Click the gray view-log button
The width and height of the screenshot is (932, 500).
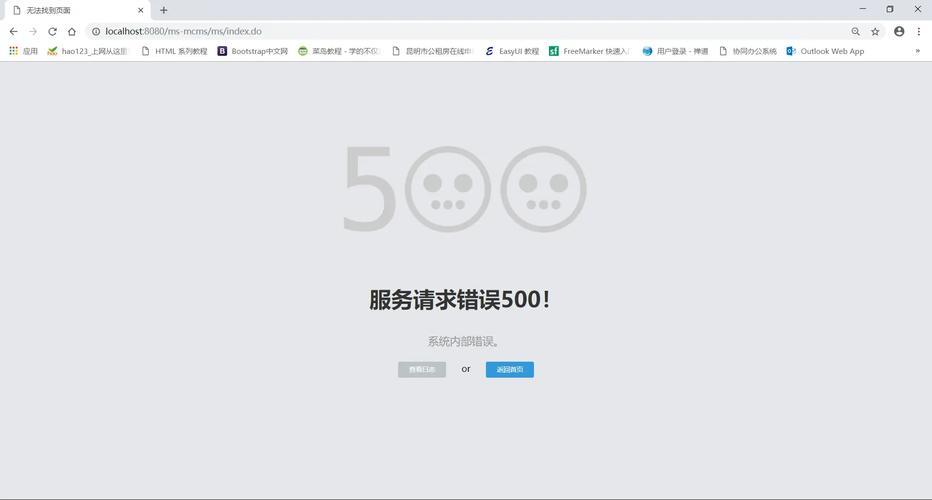click(x=422, y=370)
